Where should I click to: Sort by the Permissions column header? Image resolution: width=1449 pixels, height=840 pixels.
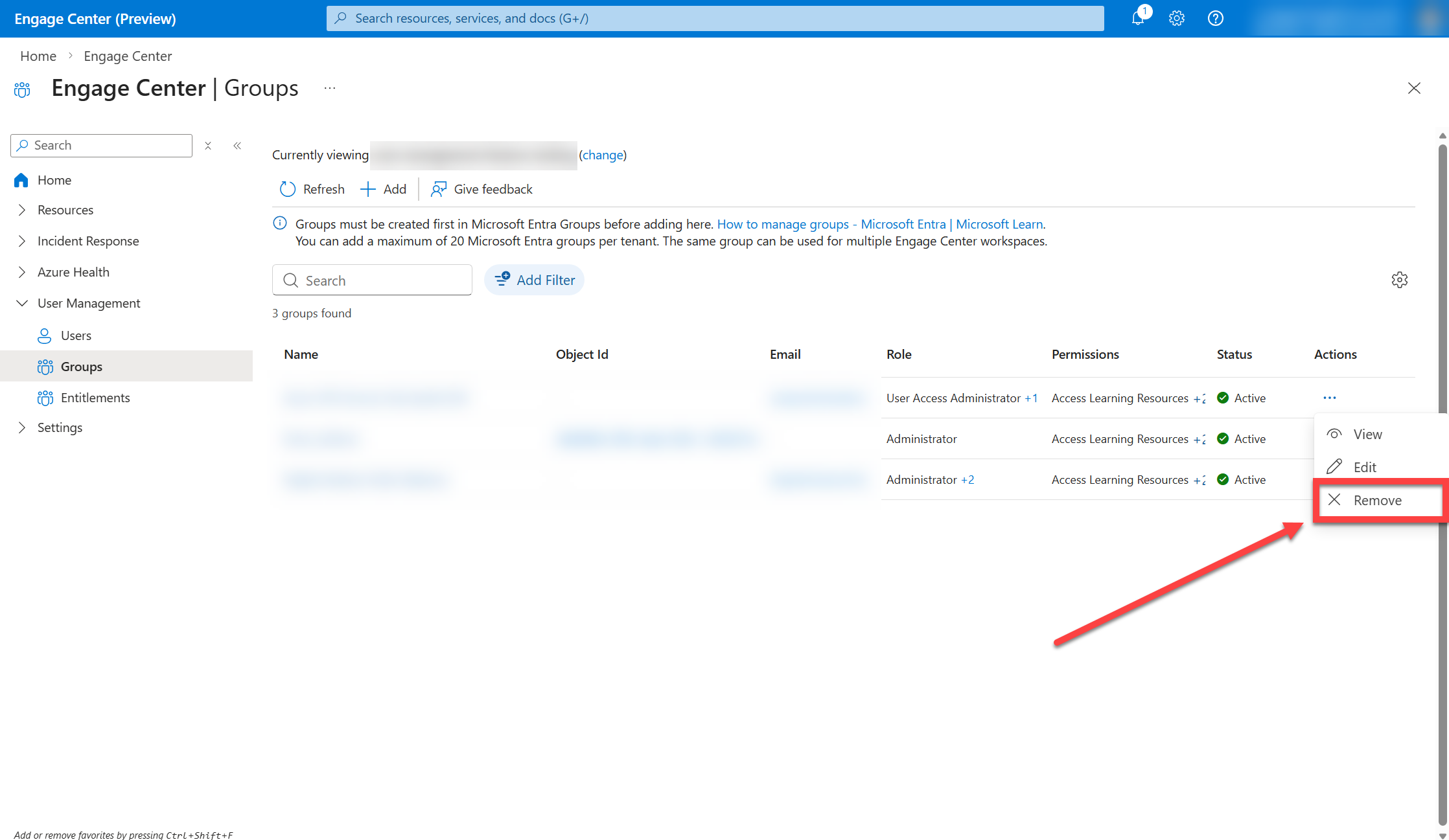click(x=1085, y=354)
